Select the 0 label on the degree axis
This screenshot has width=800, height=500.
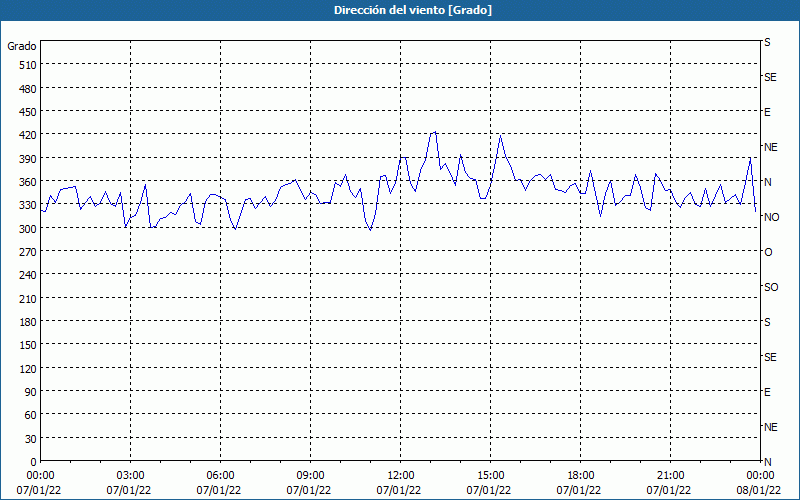pos(34,462)
